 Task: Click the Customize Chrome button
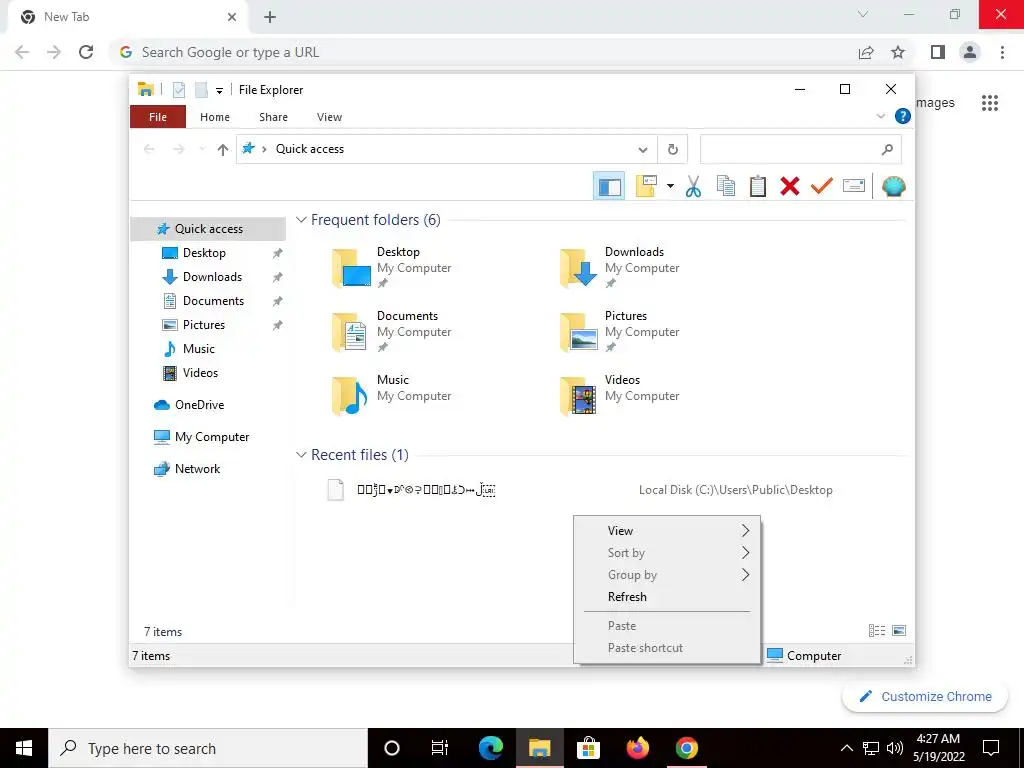pyautogui.click(x=925, y=697)
